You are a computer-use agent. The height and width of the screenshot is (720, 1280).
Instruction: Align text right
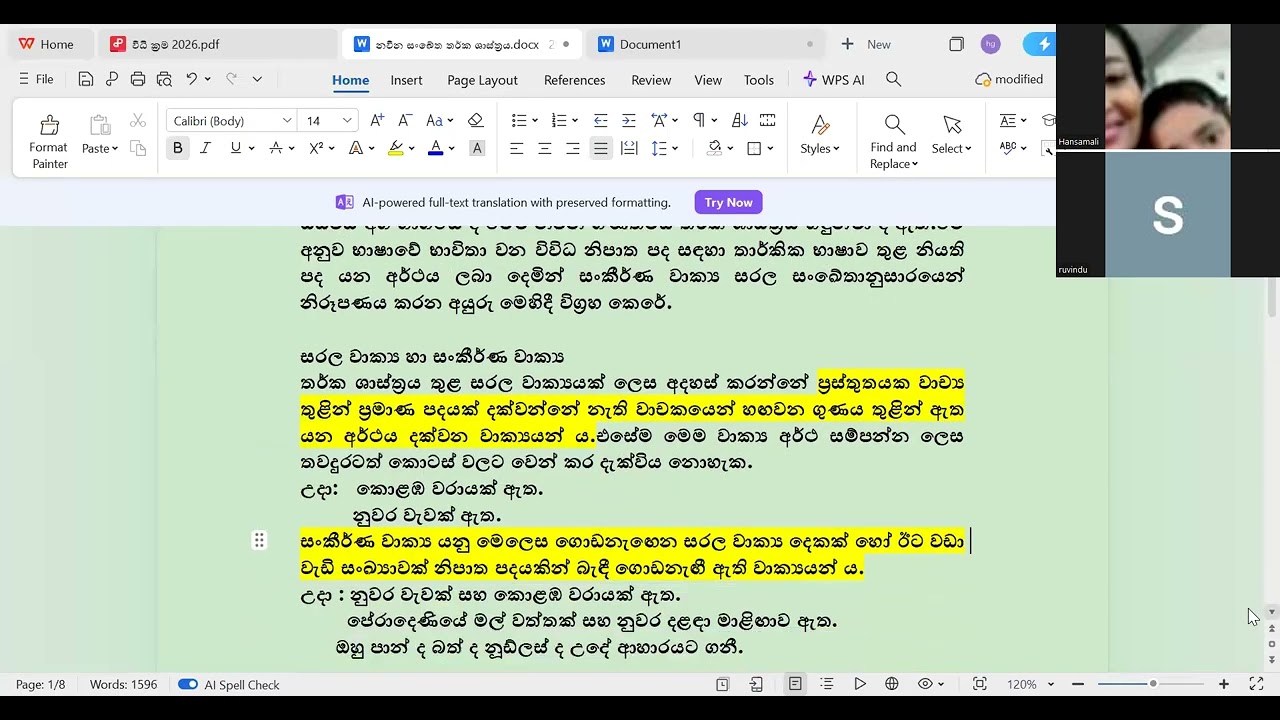click(572, 148)
